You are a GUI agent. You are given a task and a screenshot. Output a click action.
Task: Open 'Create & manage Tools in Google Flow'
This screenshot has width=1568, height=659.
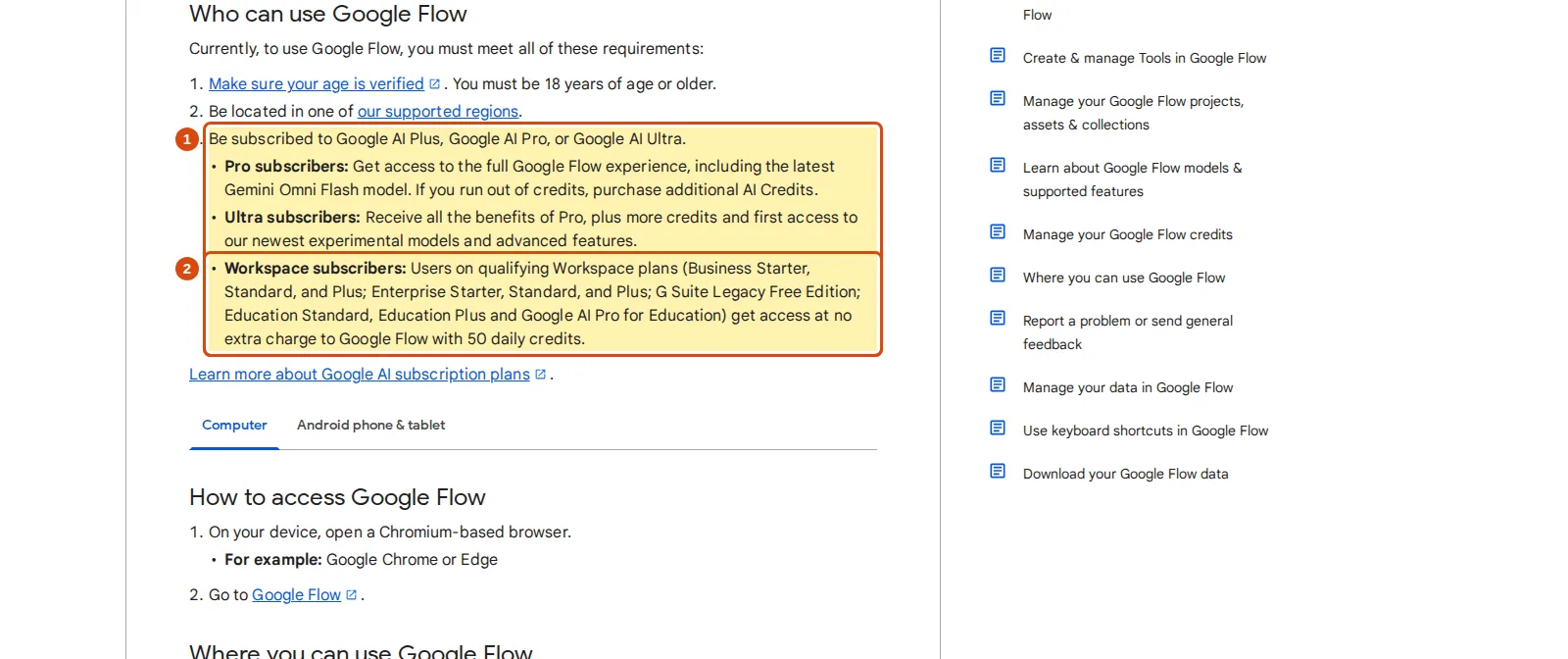[1144, 59]
